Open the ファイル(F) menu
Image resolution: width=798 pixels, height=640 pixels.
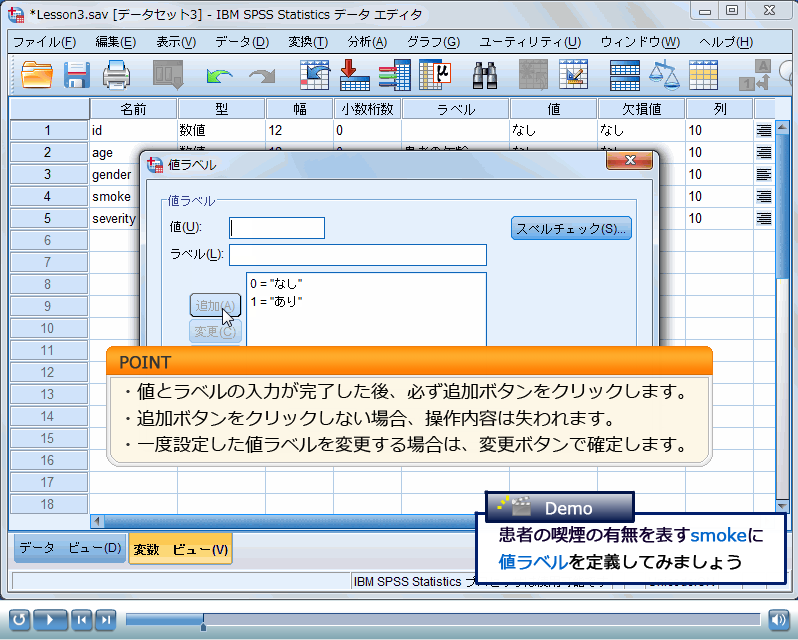pyautogui.click(x=44, y=42)
